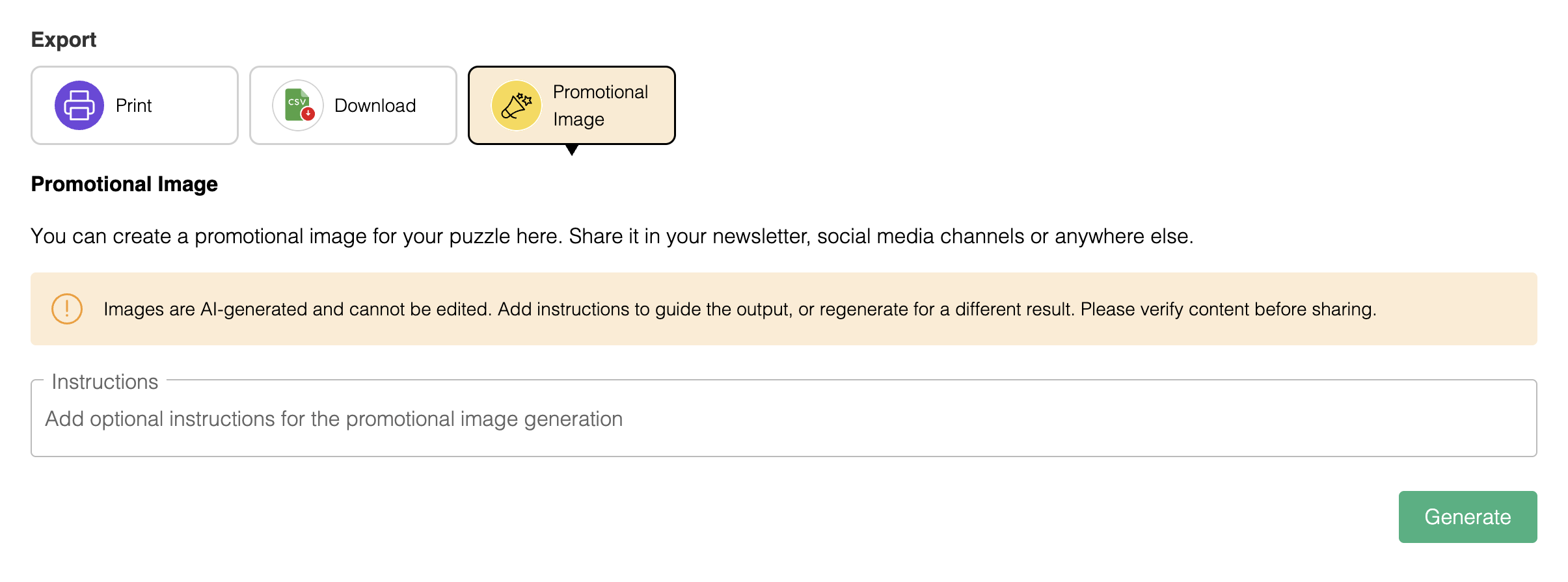Click the Instructions field label
The width and height of the screenshot is (1568, 582).
[x=105, y=382]
